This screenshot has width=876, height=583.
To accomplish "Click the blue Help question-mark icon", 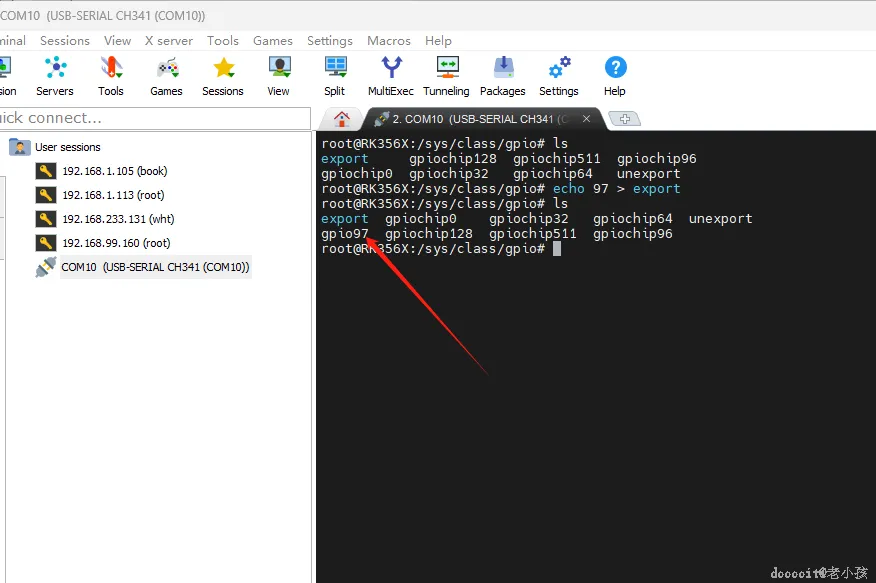I will pos(615,68).
